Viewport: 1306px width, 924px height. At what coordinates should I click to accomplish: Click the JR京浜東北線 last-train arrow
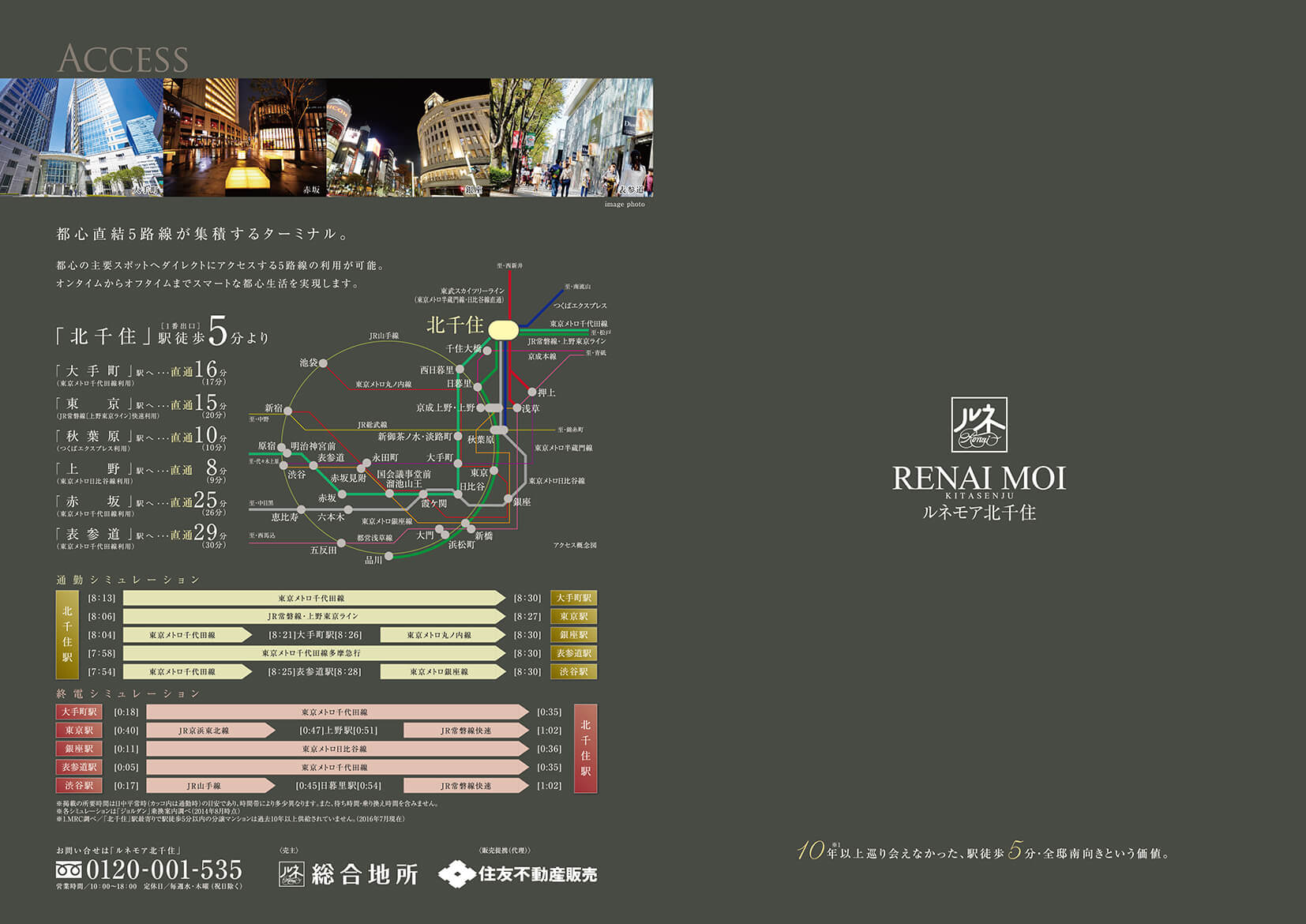coord(211,731)
